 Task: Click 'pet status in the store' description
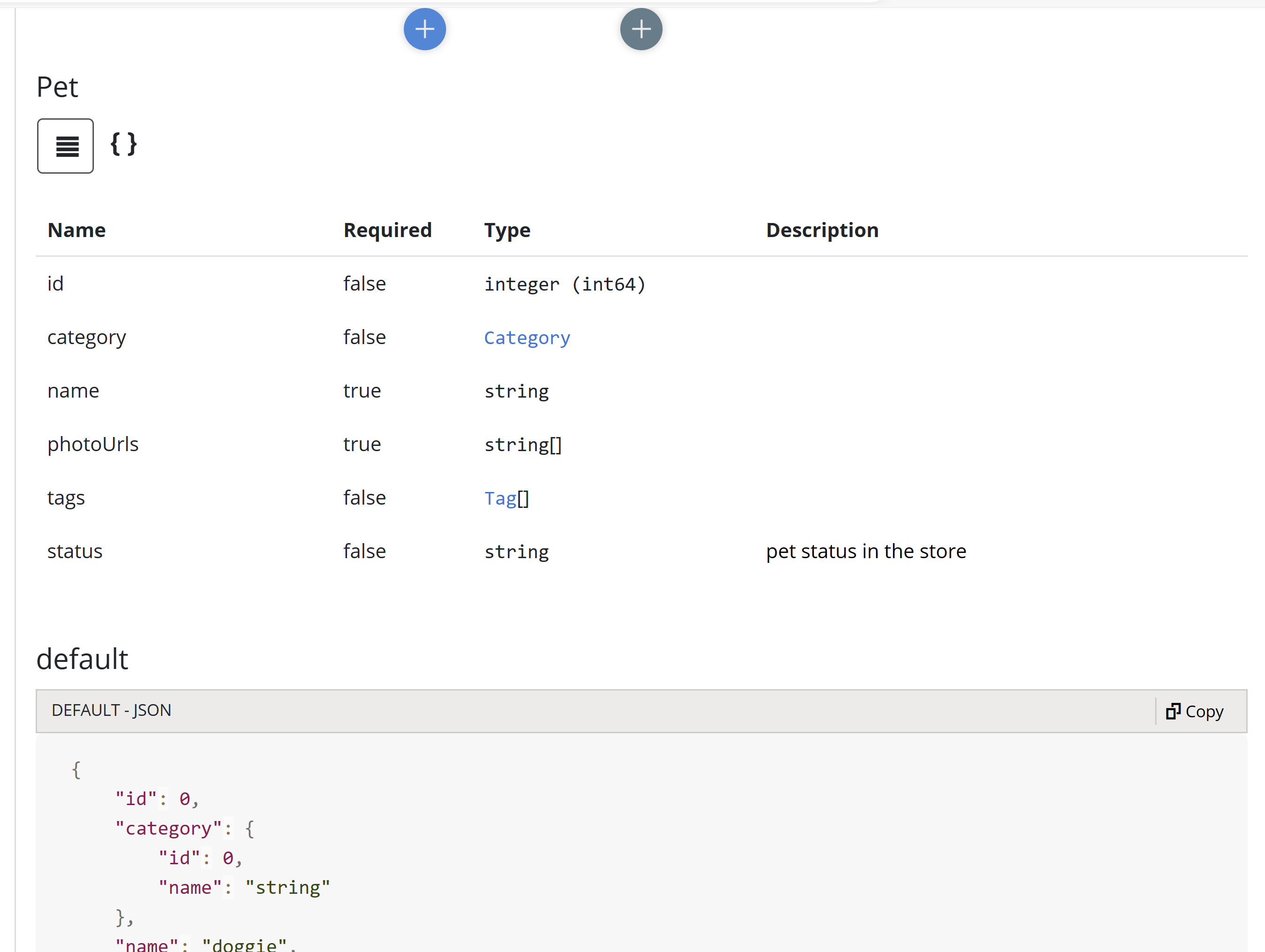click(865, 551)
